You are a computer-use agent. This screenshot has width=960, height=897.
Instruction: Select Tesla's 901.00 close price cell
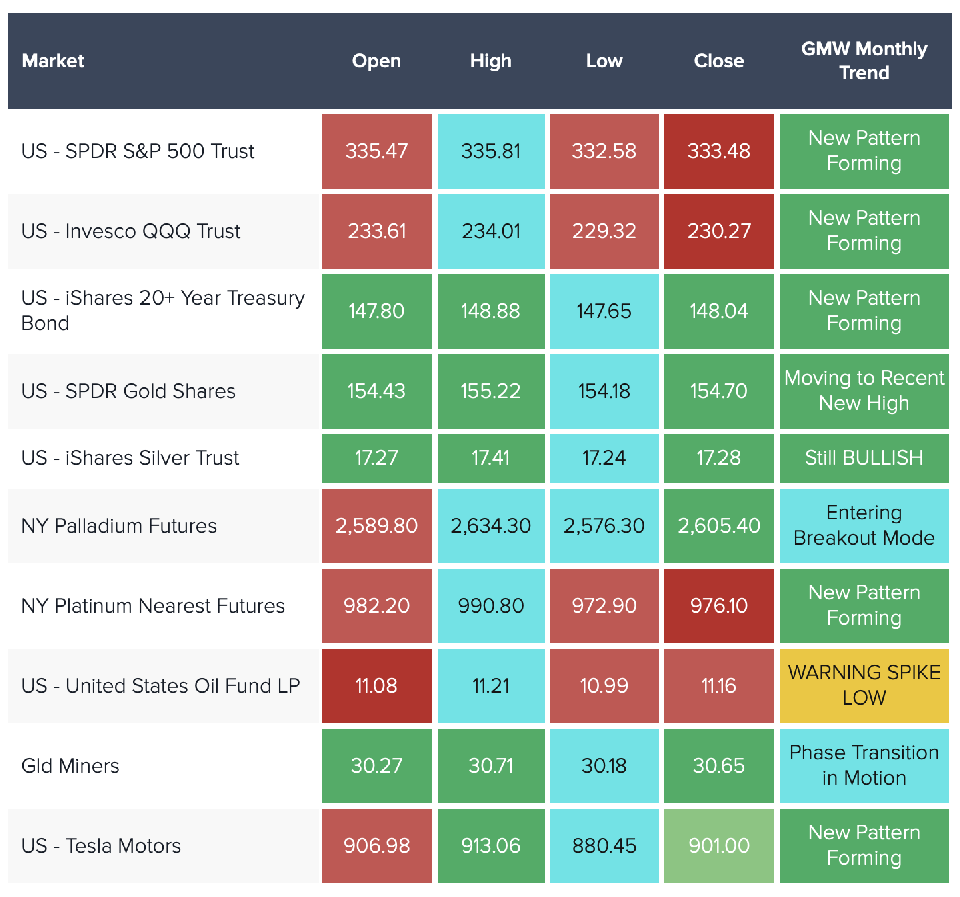(x=718, y=846)
